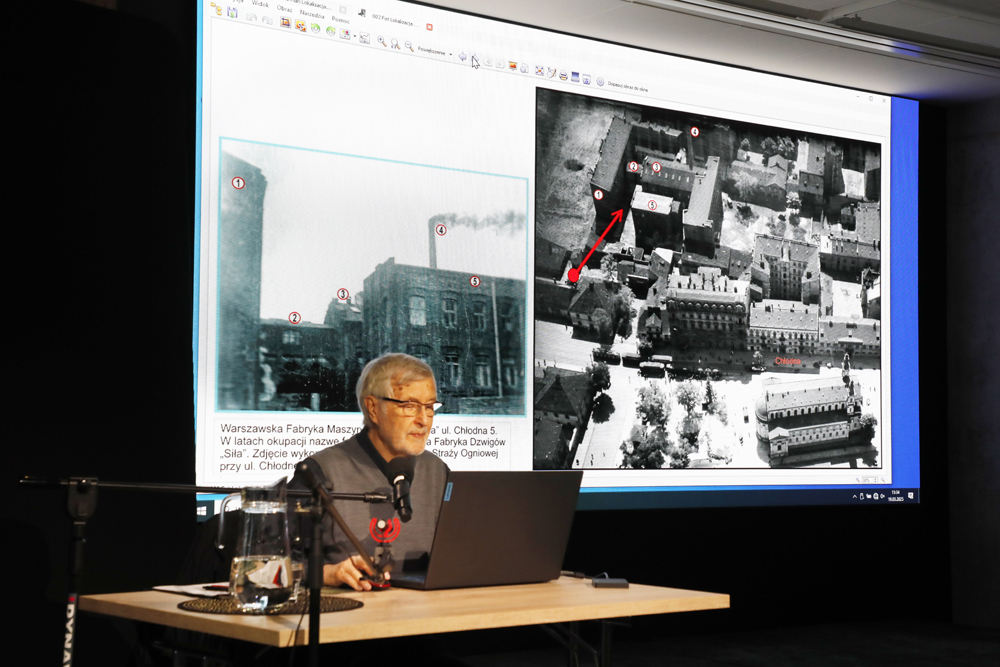Open the Powiększenie zoom level dropdown

pos(450,53)
